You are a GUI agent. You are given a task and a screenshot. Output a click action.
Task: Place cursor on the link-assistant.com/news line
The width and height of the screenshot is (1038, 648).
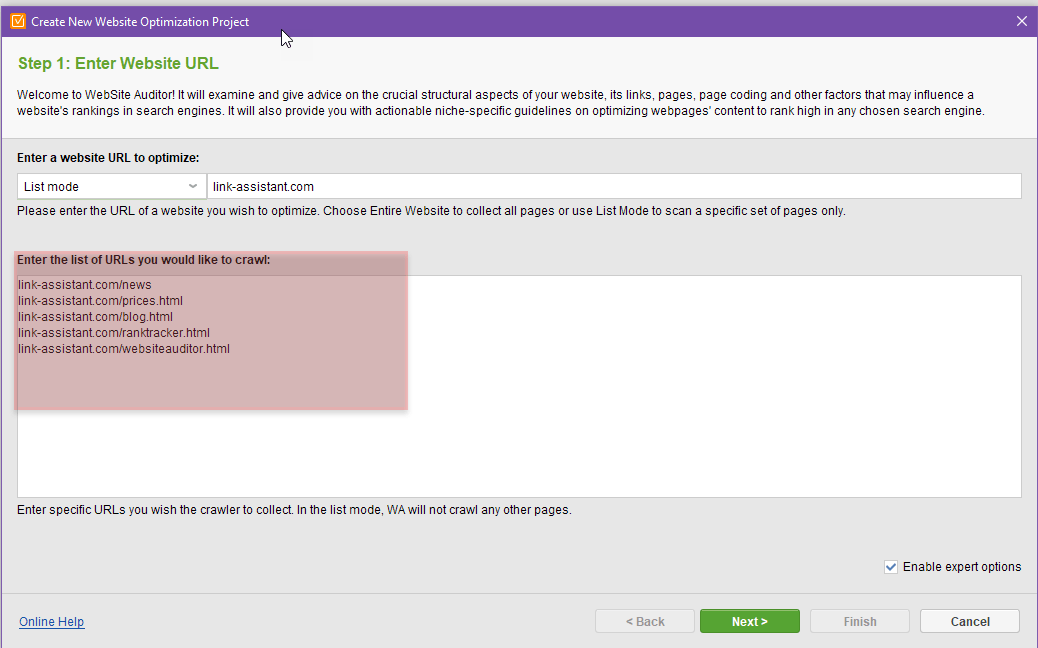tap(85, 285)
